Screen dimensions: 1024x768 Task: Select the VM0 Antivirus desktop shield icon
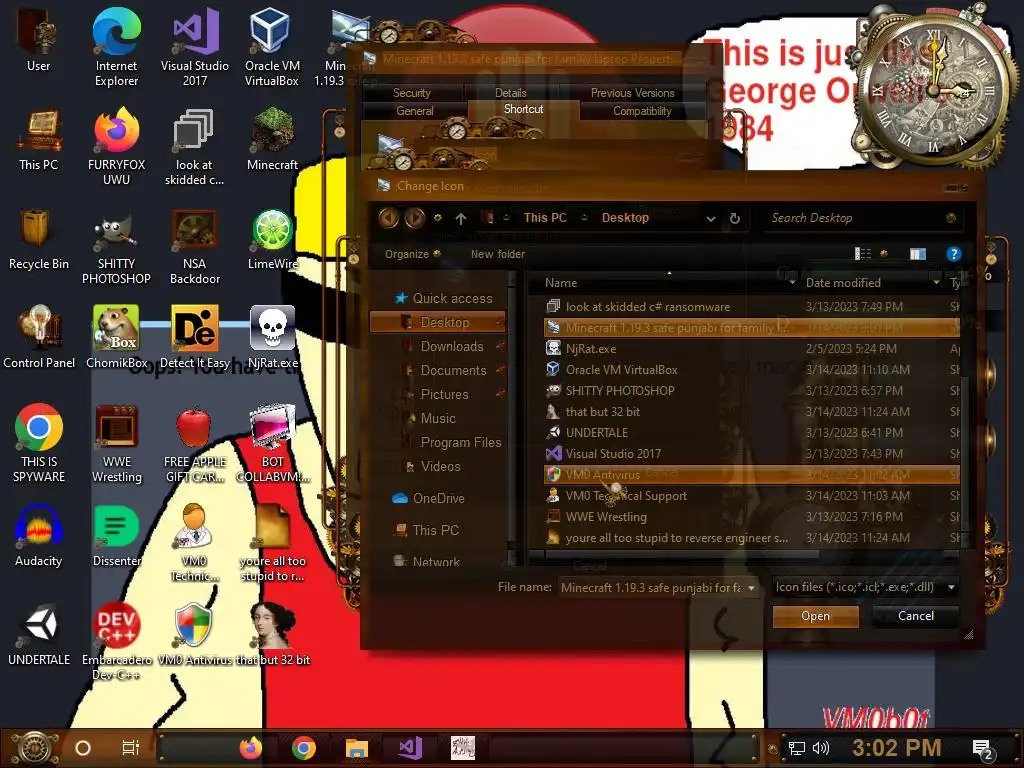pos(194,635)
